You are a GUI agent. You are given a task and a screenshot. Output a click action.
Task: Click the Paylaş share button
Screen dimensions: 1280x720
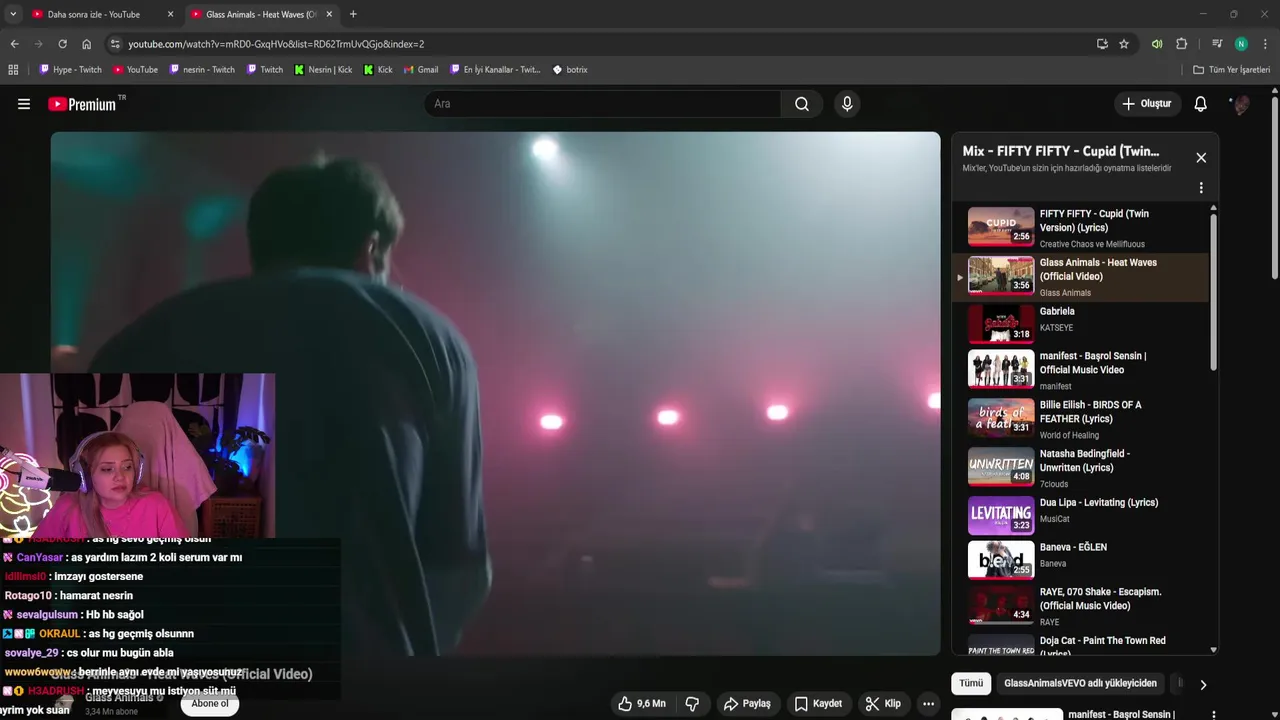tap(747, 704)
